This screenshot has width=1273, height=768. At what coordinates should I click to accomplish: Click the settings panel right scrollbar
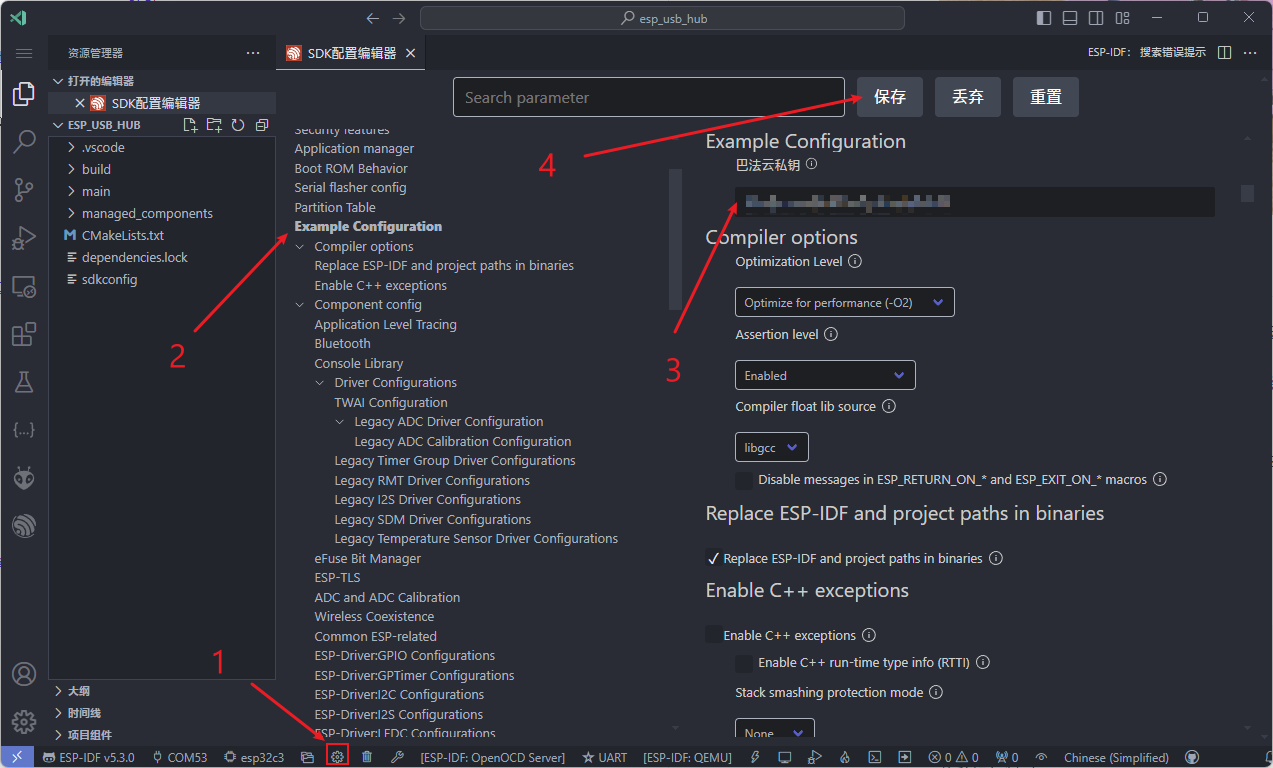[x=1247, y=193]
